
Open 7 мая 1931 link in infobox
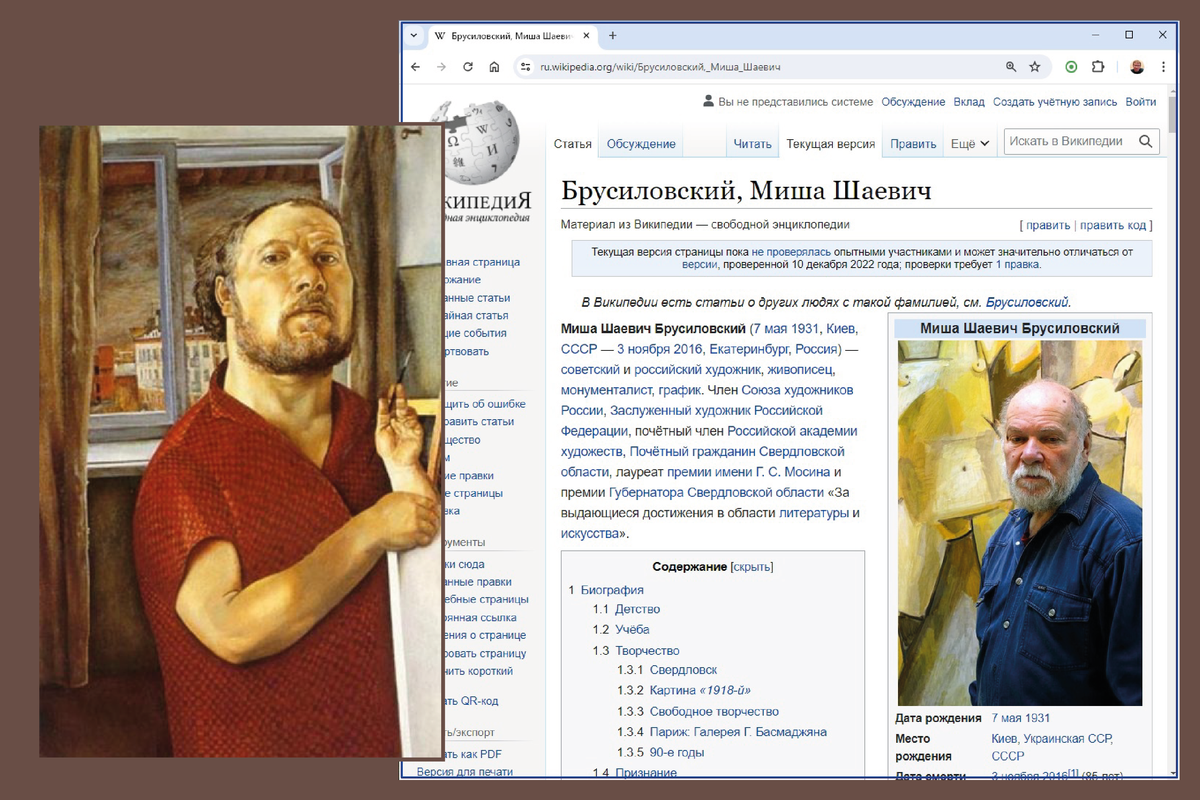tap(1020, 718)
